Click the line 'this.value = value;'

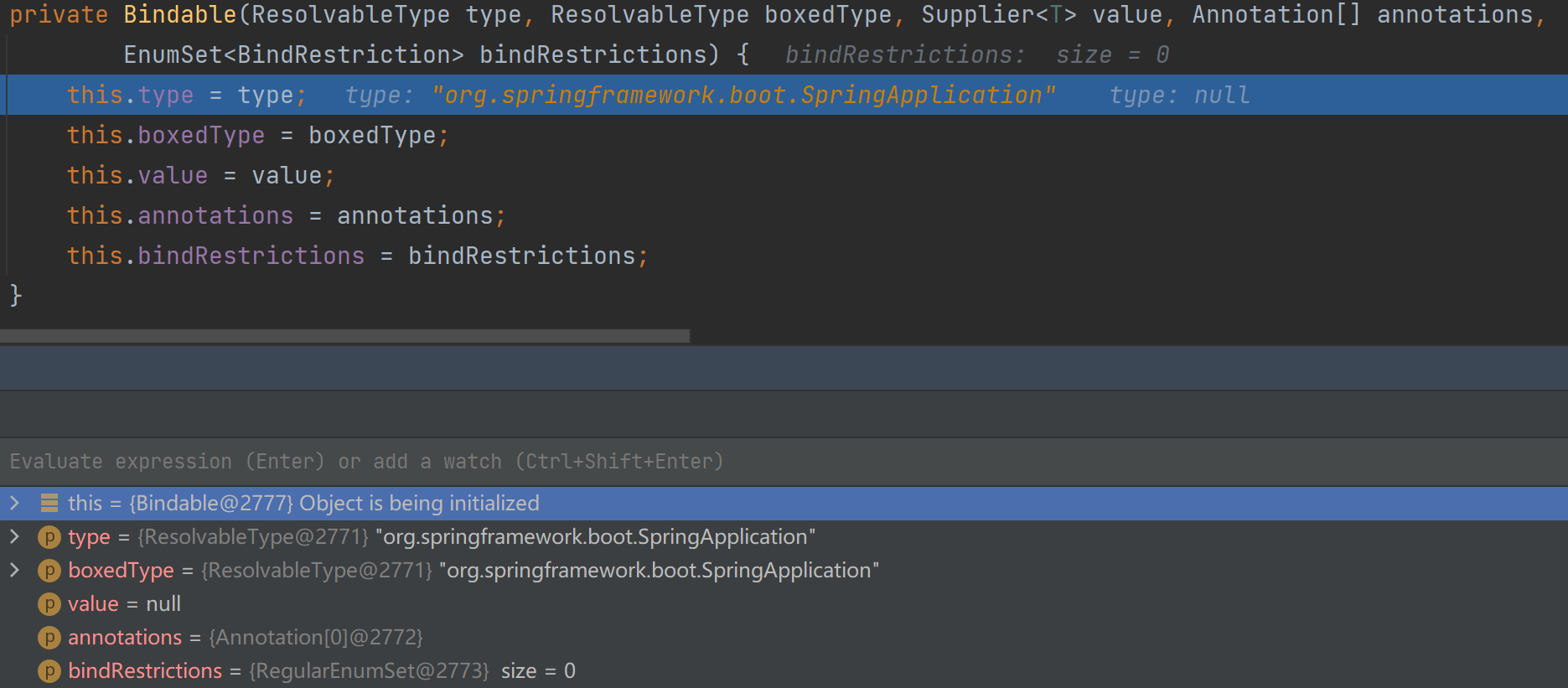pyautogui.click(x=201, y=175)
